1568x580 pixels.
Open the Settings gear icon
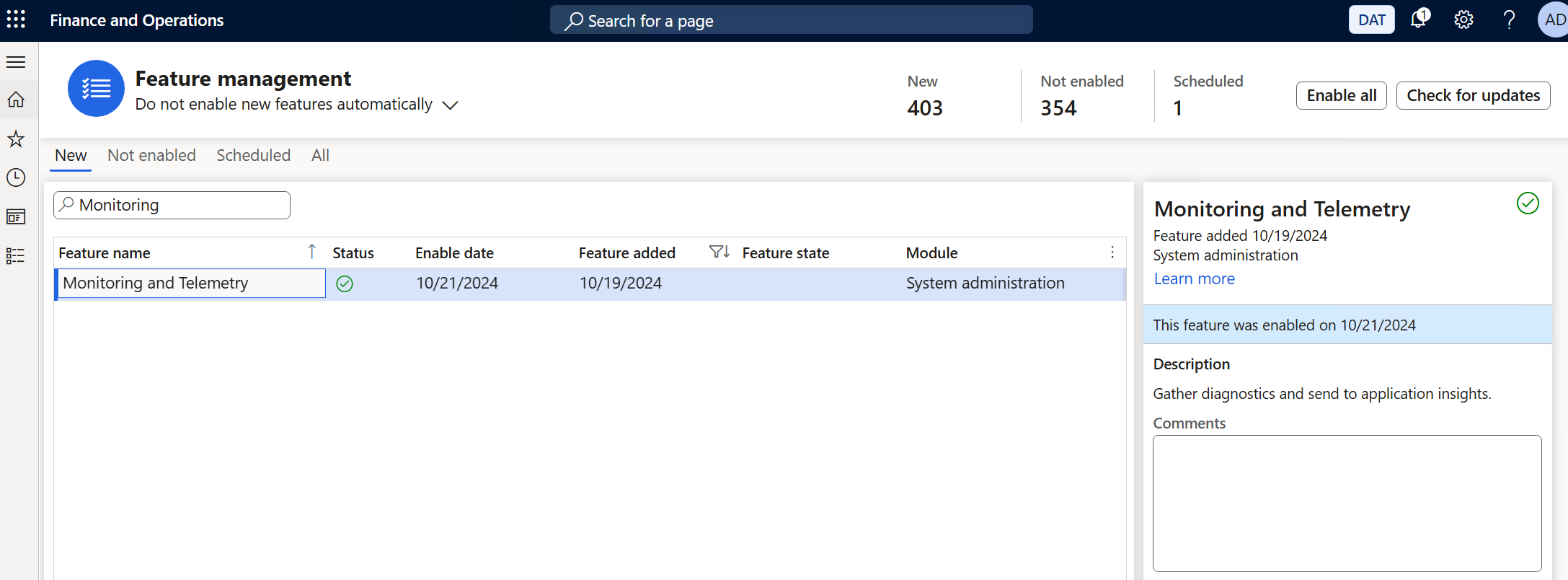[x=1463, y=19]
